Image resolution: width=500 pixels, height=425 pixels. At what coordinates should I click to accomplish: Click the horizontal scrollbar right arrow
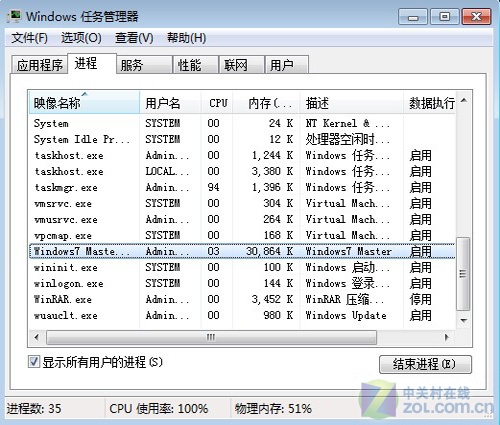coord(447,337)
